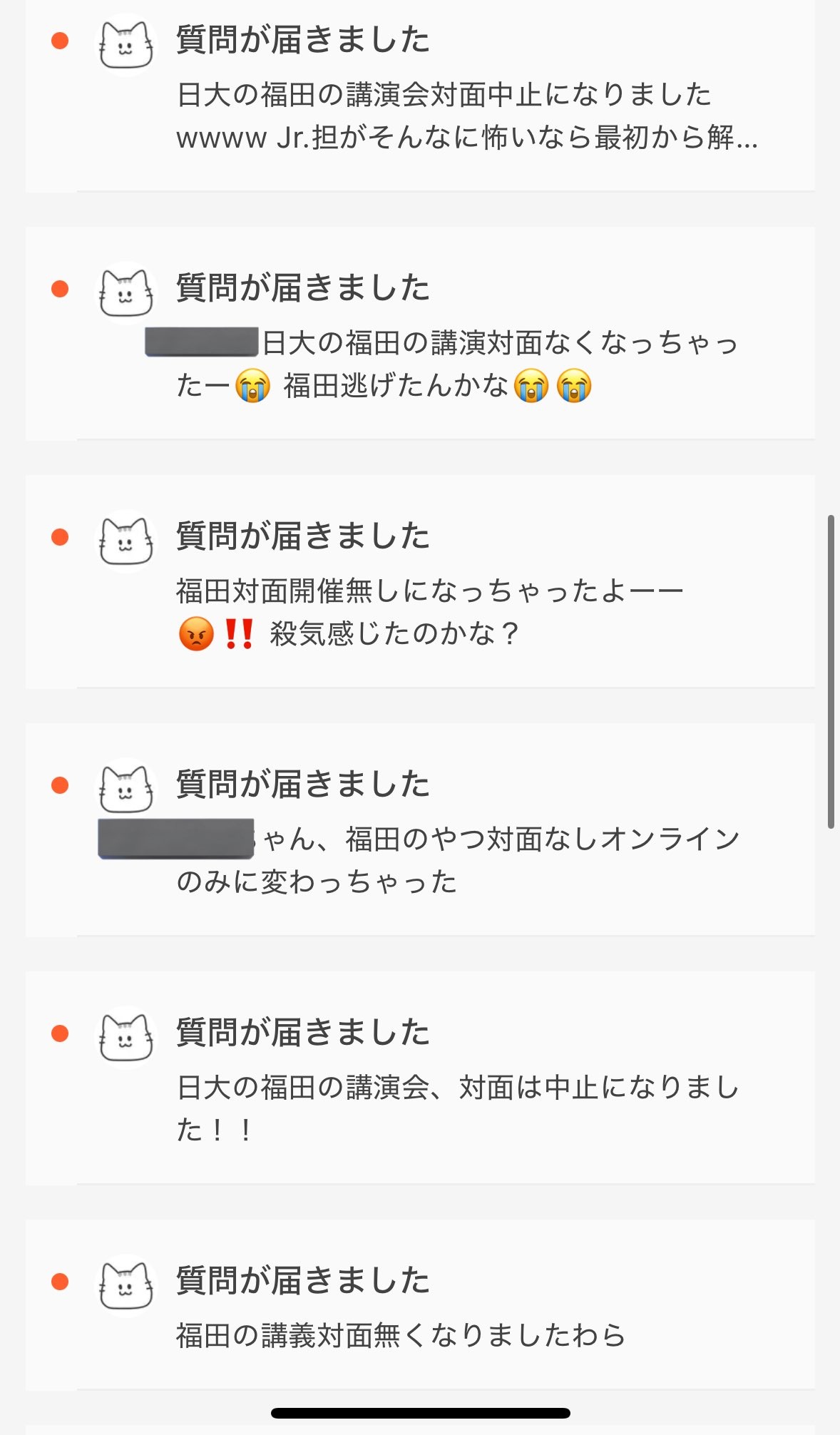Tap cat avatar beside 福田逃げたんかな message

click(x=126, y=292)
